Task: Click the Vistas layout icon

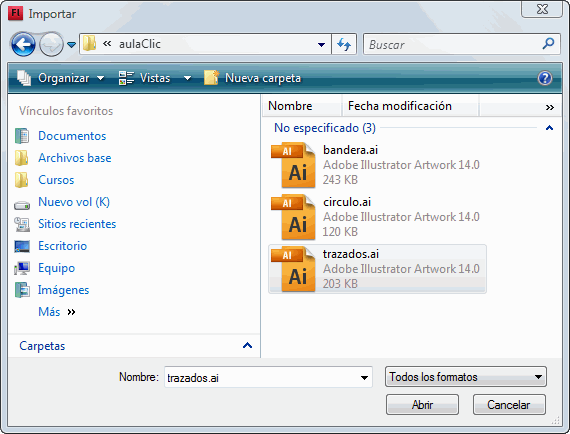Action: pyautogui.click(x=127, y=78)
